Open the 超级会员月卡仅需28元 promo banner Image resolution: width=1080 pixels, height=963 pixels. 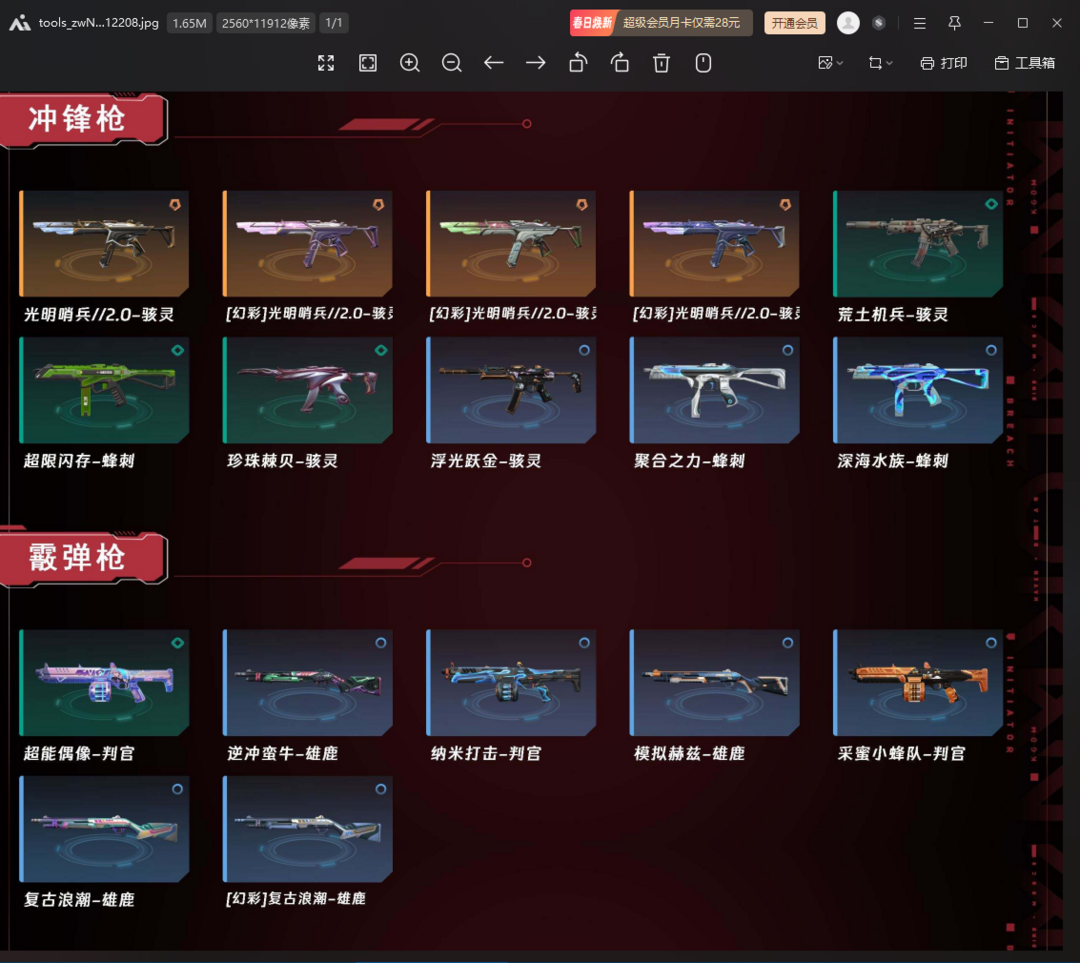[661, 23]
